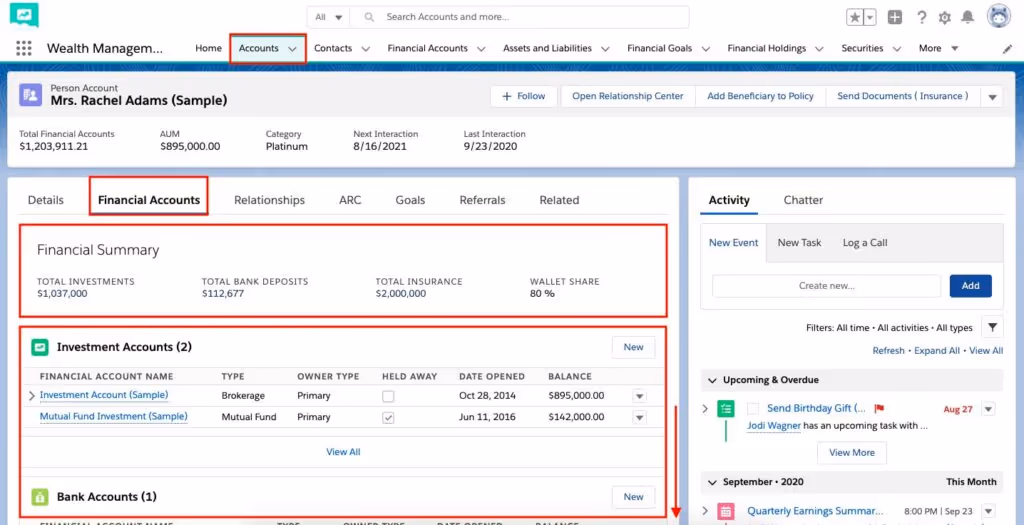
Task: Click Send Documents ( Insurance ) button
Action: (x=903, y=96)
